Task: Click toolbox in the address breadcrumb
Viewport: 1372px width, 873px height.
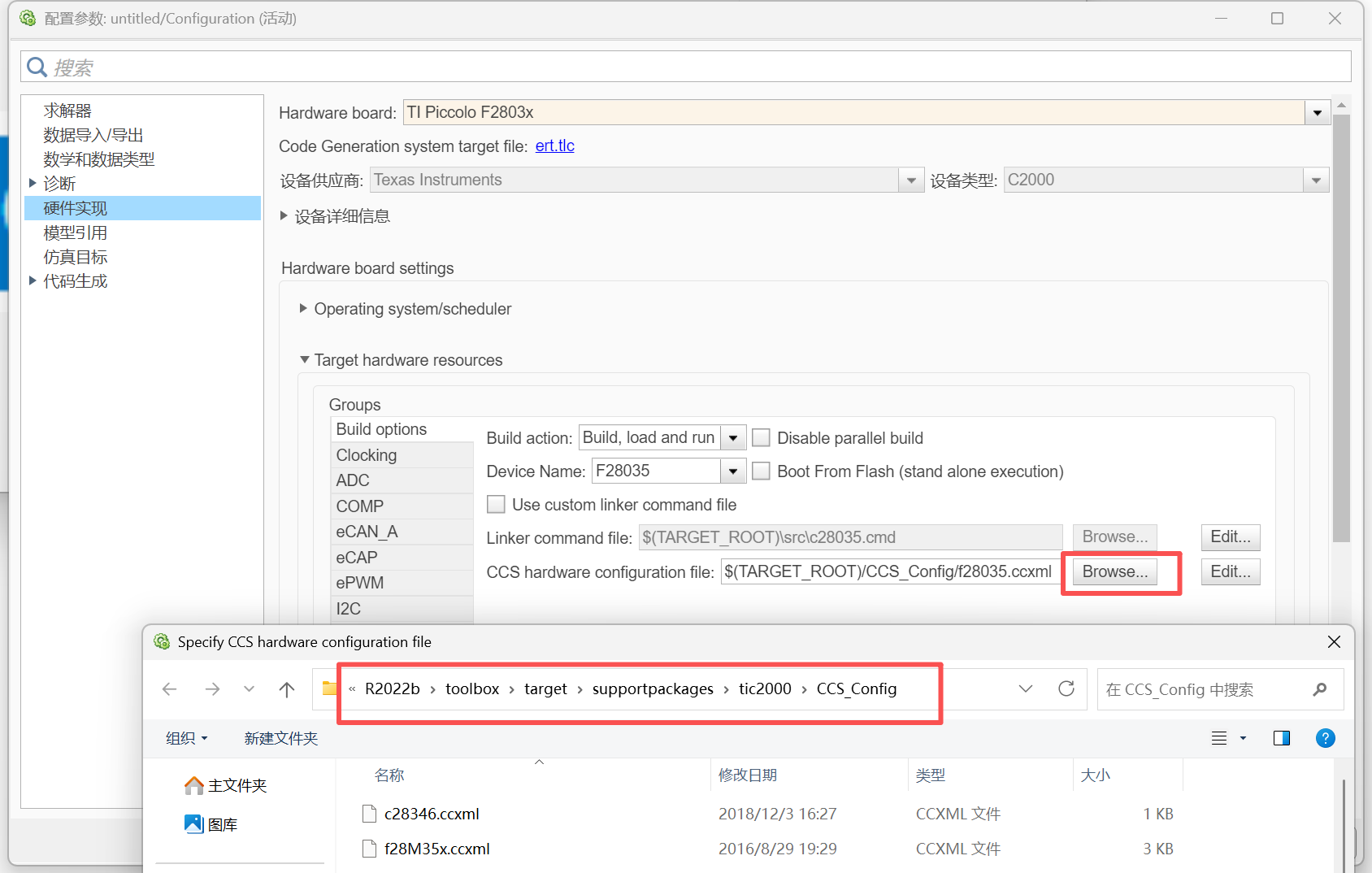Action: click(x=472, y=689)
